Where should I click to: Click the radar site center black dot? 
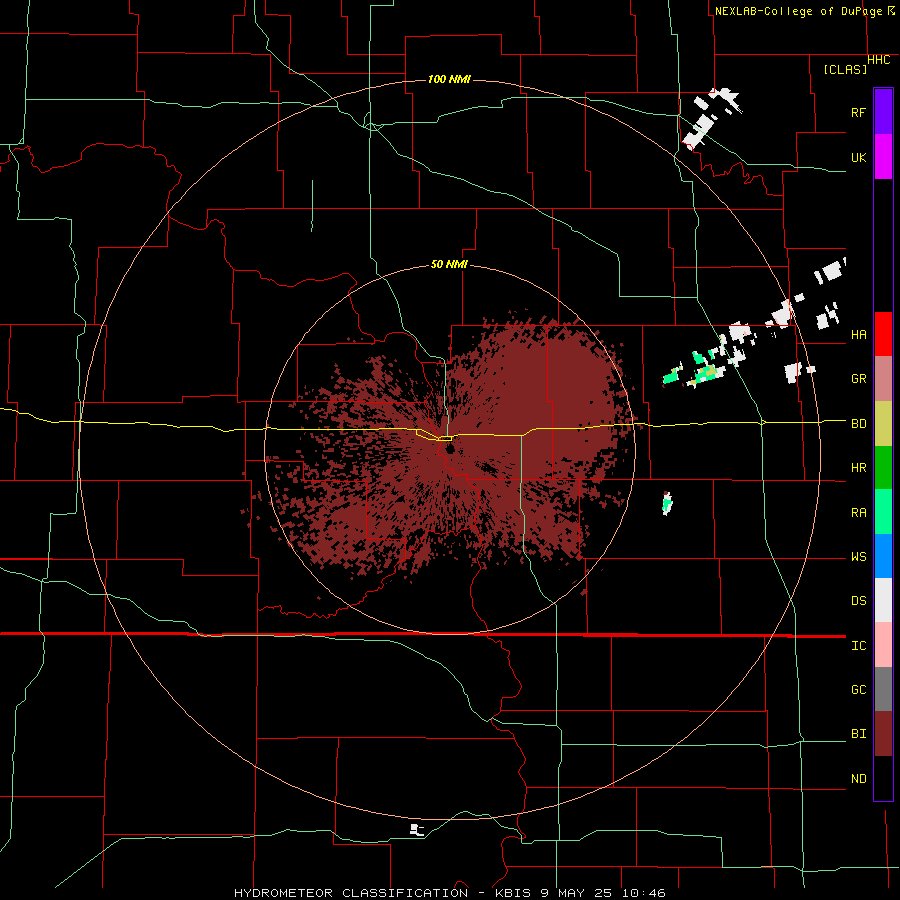(x=450, y=448)
